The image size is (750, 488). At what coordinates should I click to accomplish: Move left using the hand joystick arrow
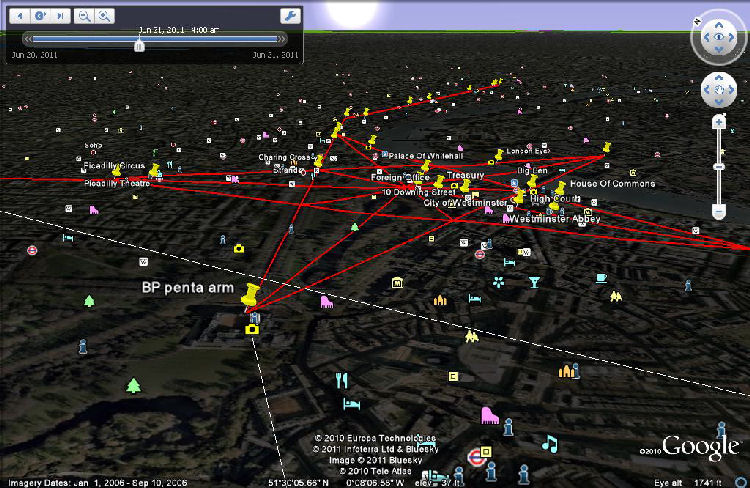[x=706, y=89]
